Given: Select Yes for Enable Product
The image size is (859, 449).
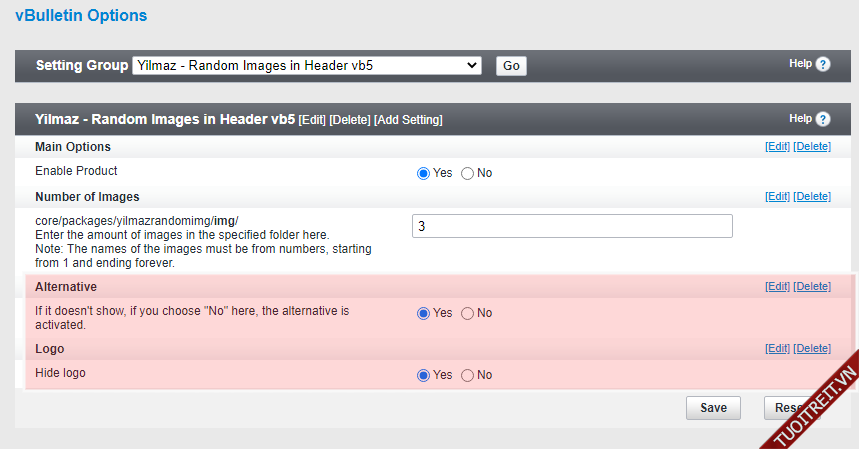Looking at the screenshot, I should click(423, 173).
